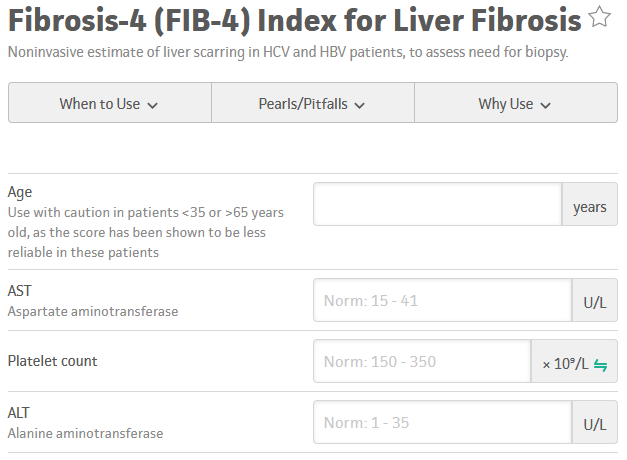This screenshot has height=460, width=627.
Task: Favorite the FIB-4 calculator with the star
Action: click(600, 17)
